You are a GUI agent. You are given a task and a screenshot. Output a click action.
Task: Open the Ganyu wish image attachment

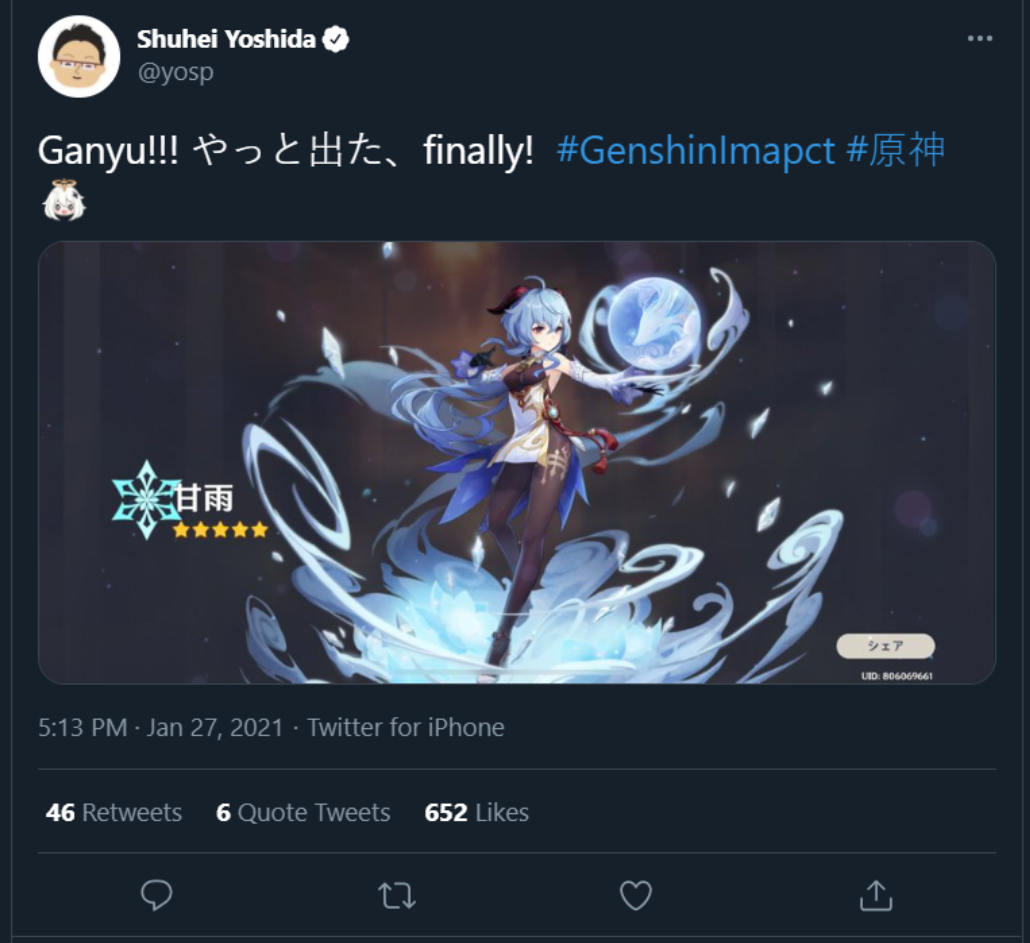pyautogui.click(x=517, y=462)
